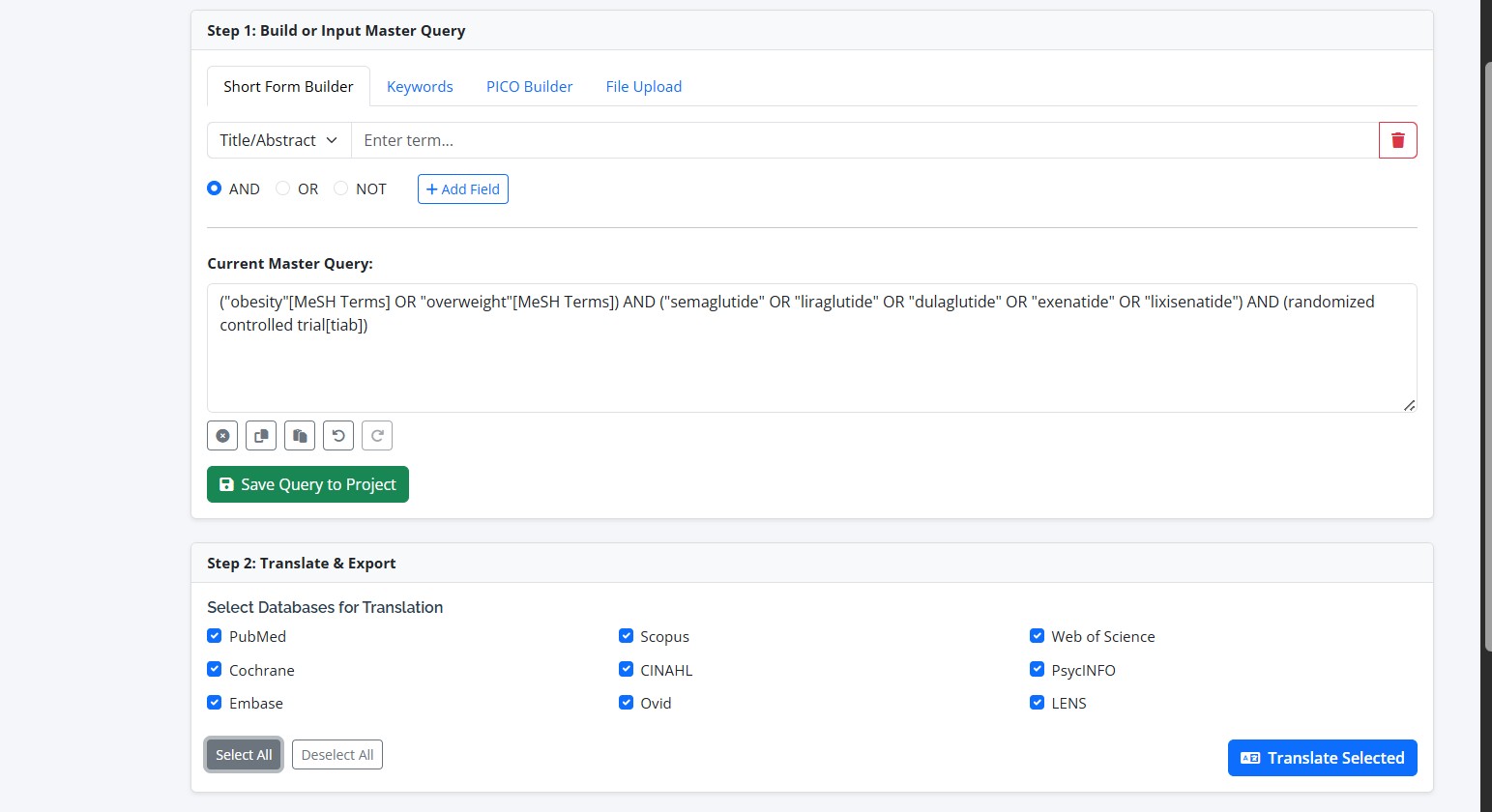The width and height of the screenshot is (1492, 812).
Task: Uncheck the PubMed database checkbox
Action: point(215,636)
